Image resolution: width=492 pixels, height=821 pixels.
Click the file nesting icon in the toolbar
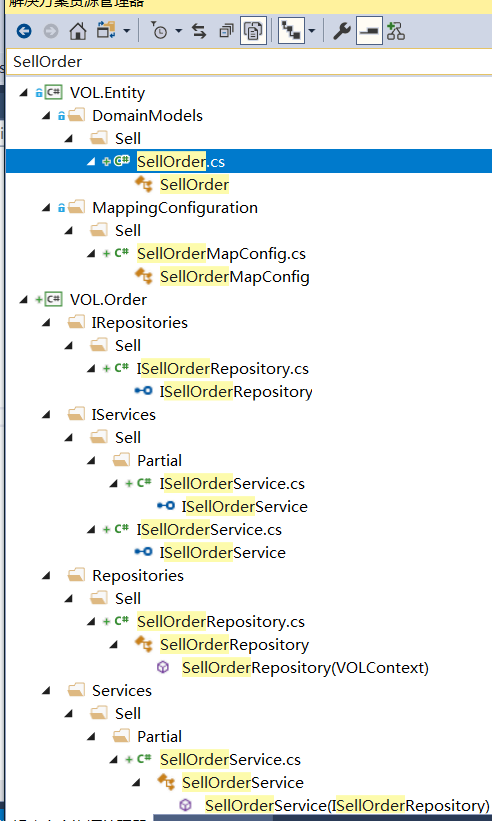[x=292, y=31]
